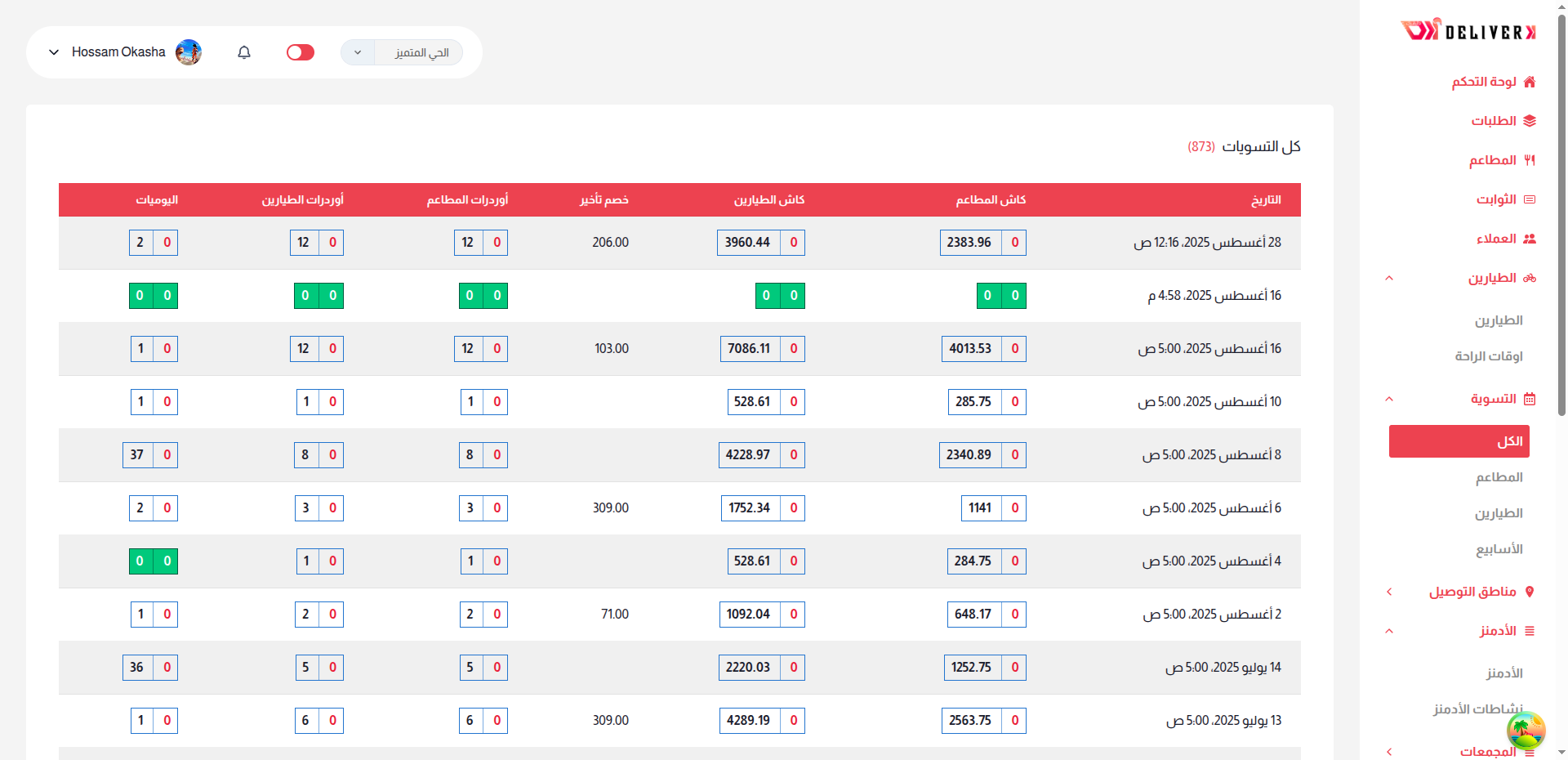
Task: Click the 3960.44 pilots cash value
Action: (747, 243)
